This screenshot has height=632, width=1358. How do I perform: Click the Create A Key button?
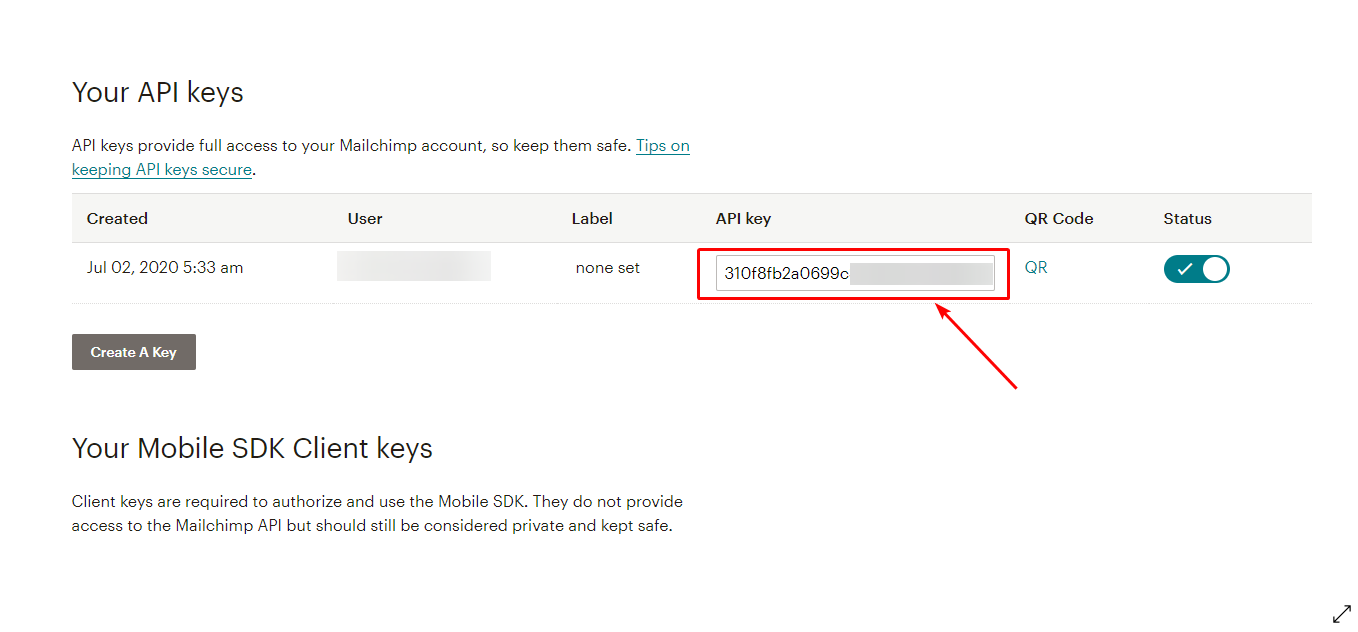134,352
